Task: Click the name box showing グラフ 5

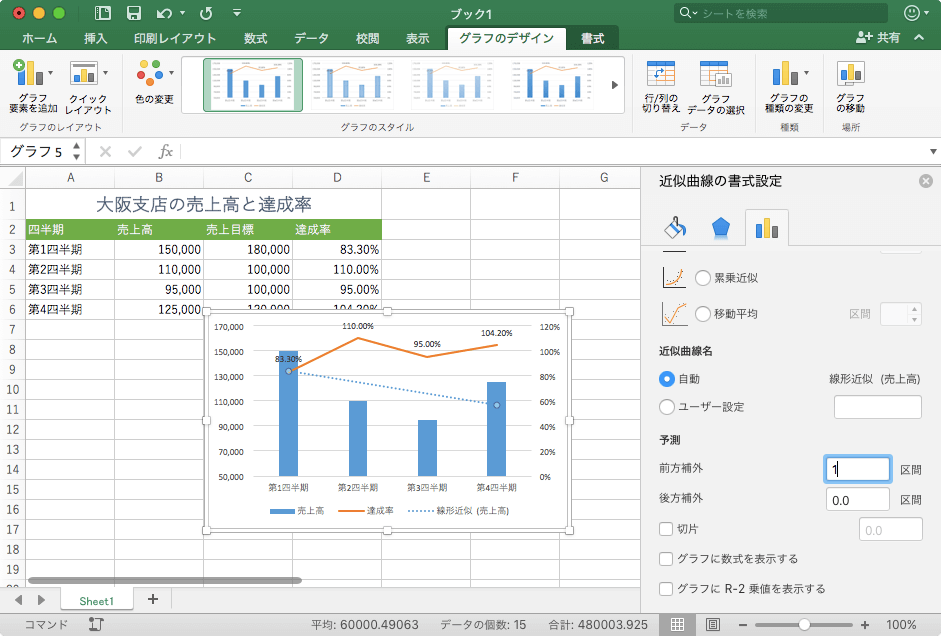Action: pyautogui.click(x=36, y=151)
